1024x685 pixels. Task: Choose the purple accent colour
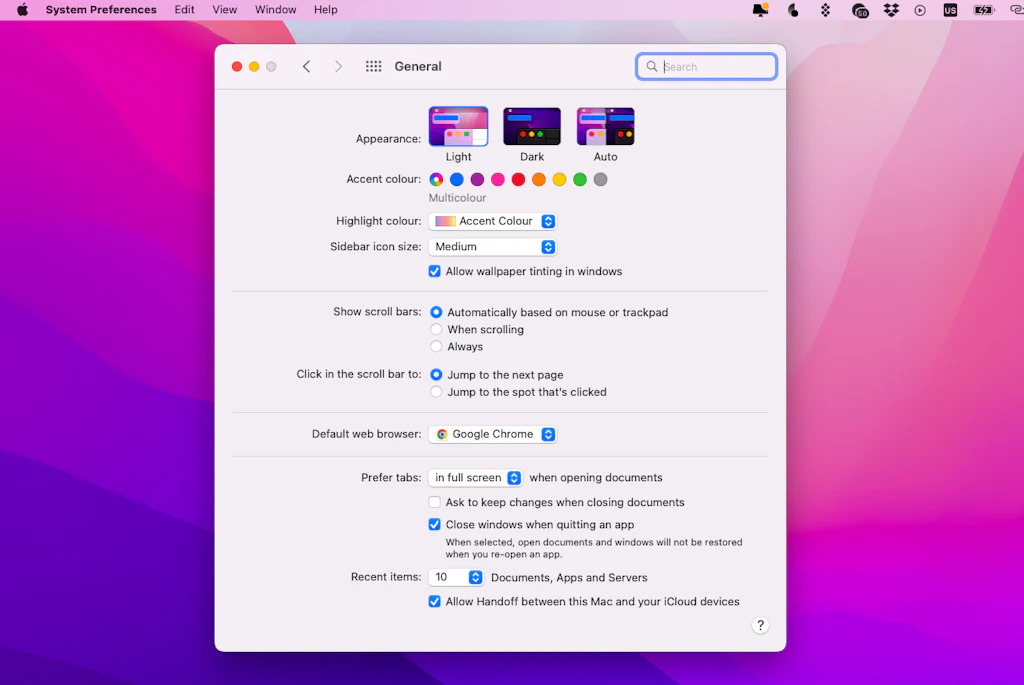(477, 180)
